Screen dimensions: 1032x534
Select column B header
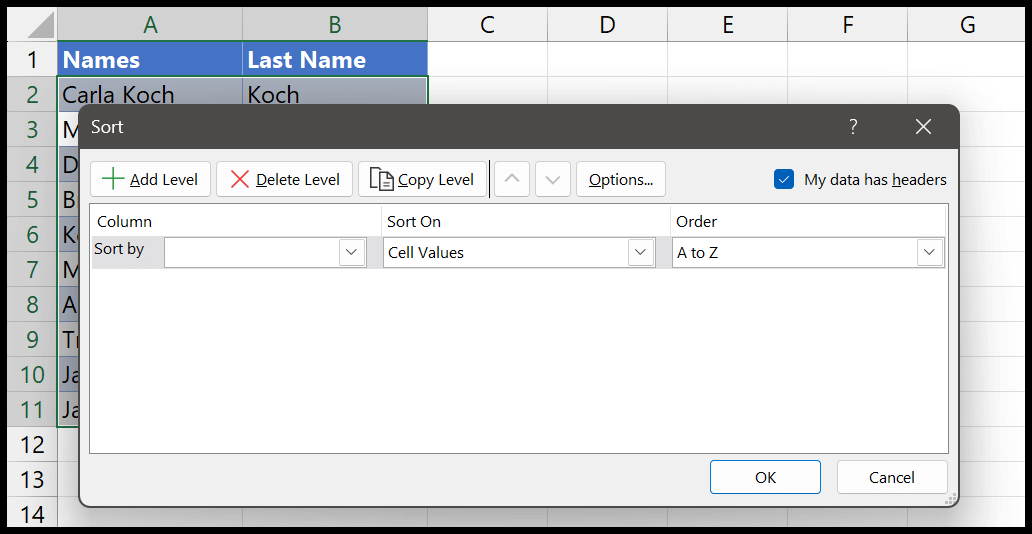click(x=335, y=25)
